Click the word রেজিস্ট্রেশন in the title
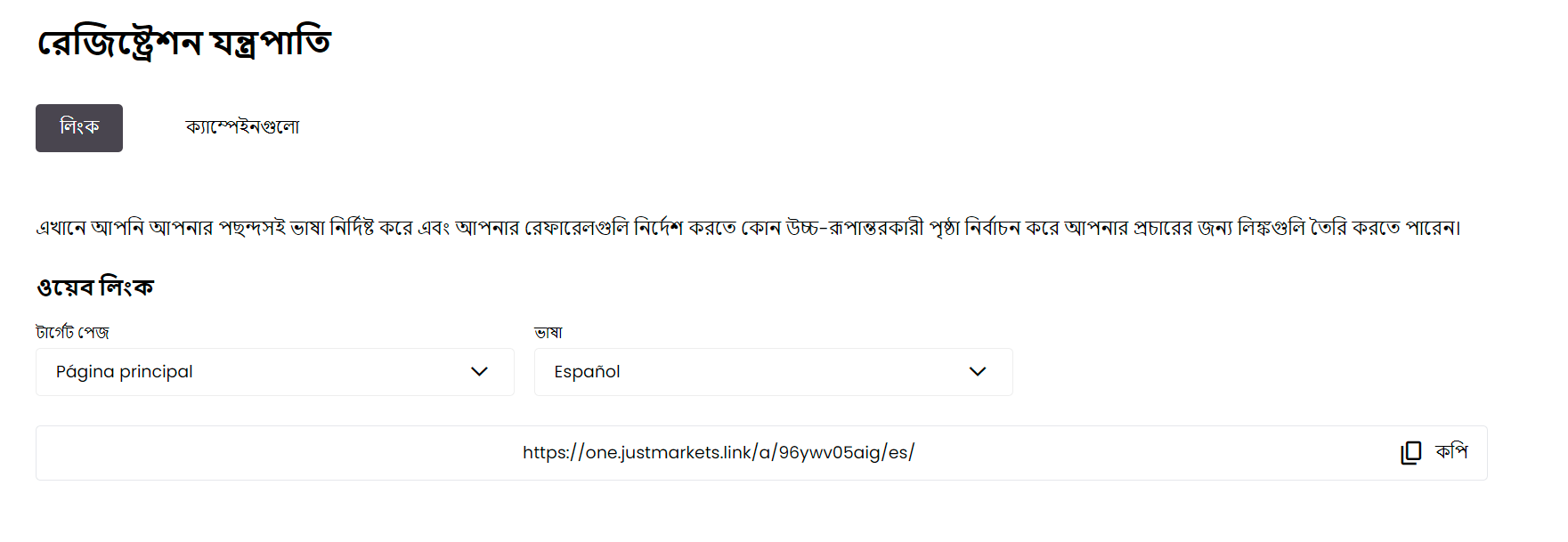The height and width of the screenshot is (542, 1568). click(x=119, y=43)
